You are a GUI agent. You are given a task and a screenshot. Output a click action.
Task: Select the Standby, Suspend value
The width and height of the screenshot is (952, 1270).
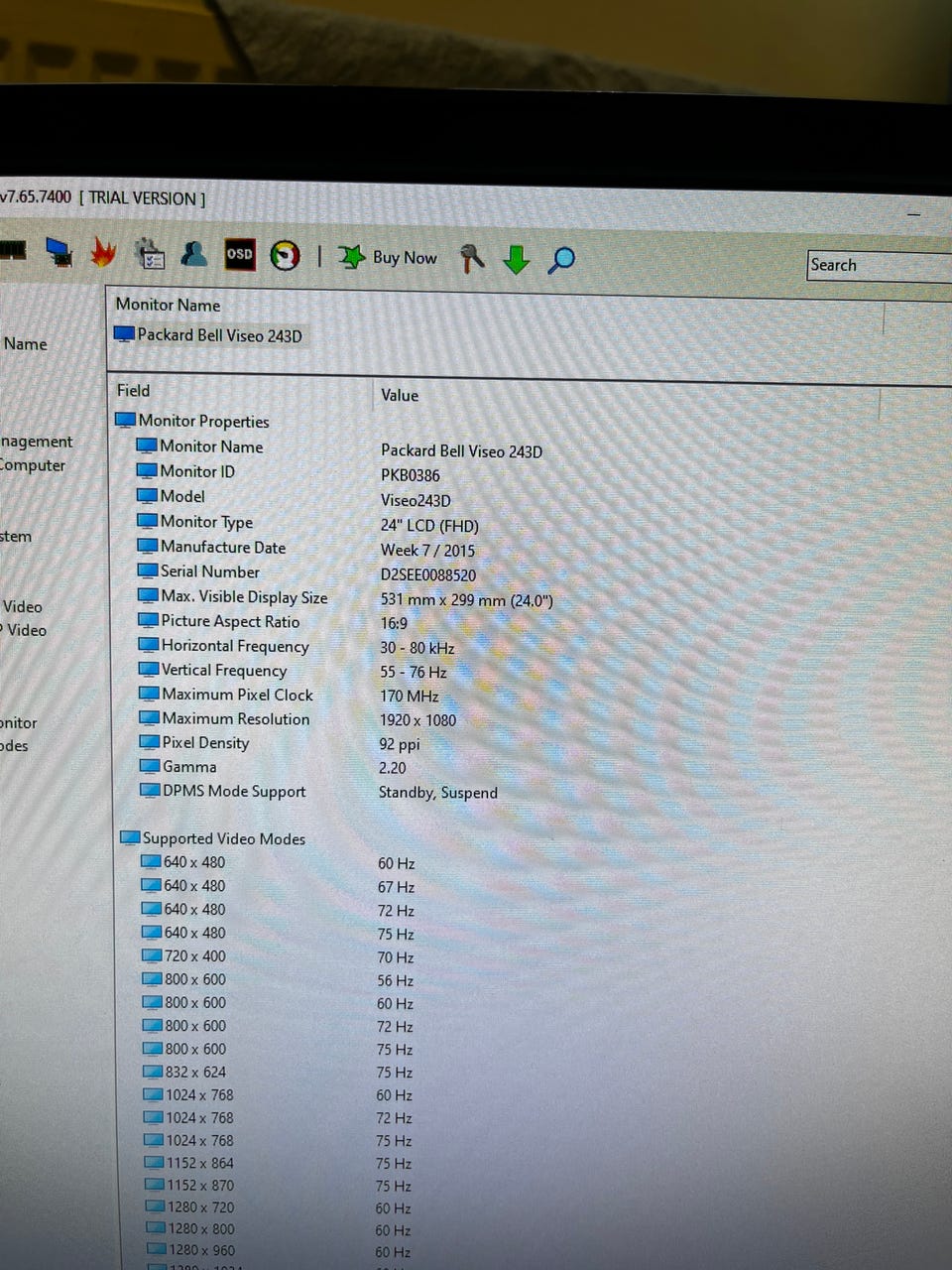pyautogui.click(x=437, y=793)
